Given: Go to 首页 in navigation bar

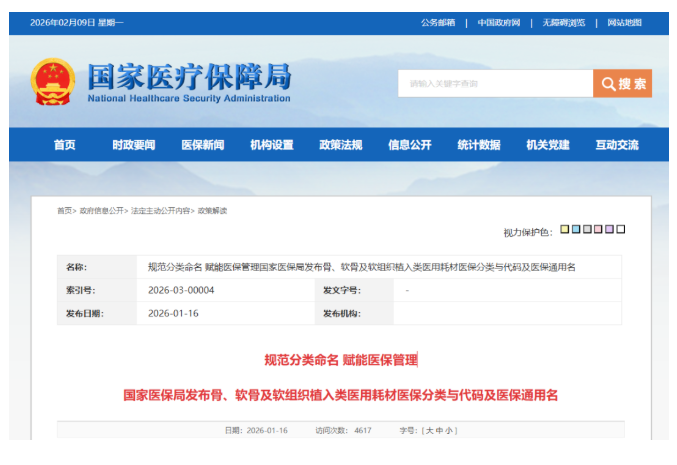Looking at the screenshot, I should tap(64, 145).
